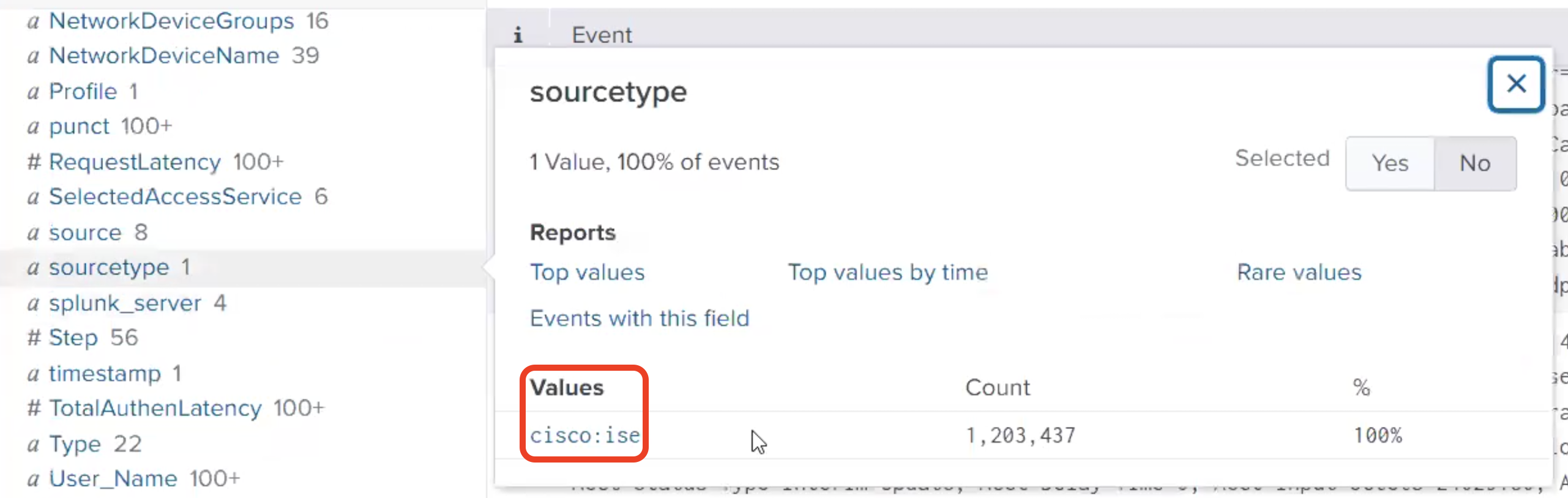The image size is (1568, 498).
Task: Open the TotalAuthenLatency field
Action: point(155,408)
